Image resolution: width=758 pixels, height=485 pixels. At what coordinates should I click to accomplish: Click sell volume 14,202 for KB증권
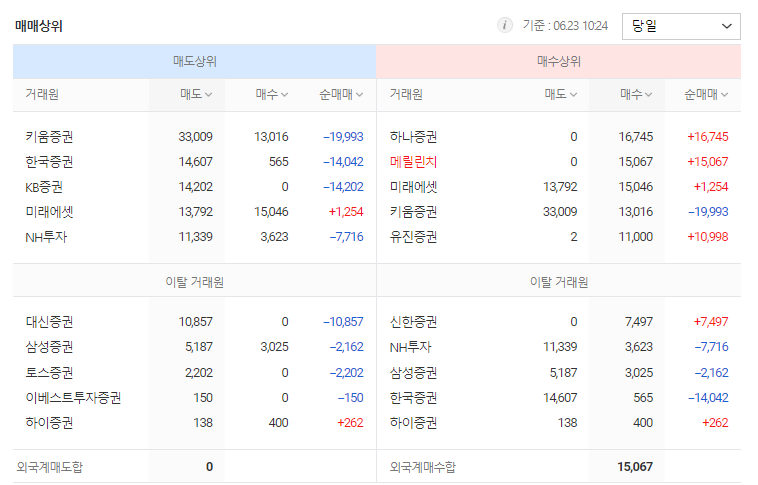tap(196, 187)
